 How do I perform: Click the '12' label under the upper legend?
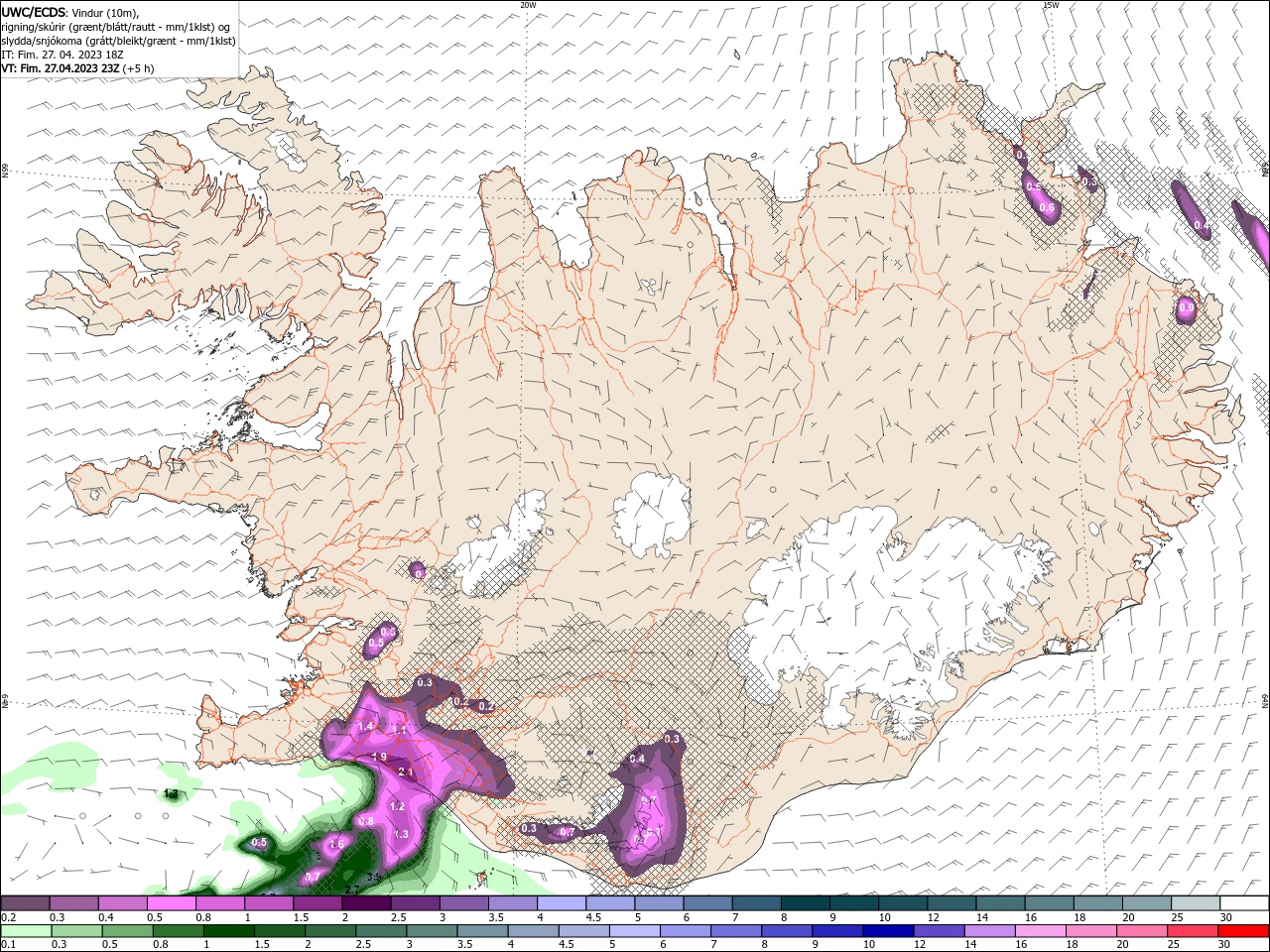pyautogui.click(x=933, y=917)
